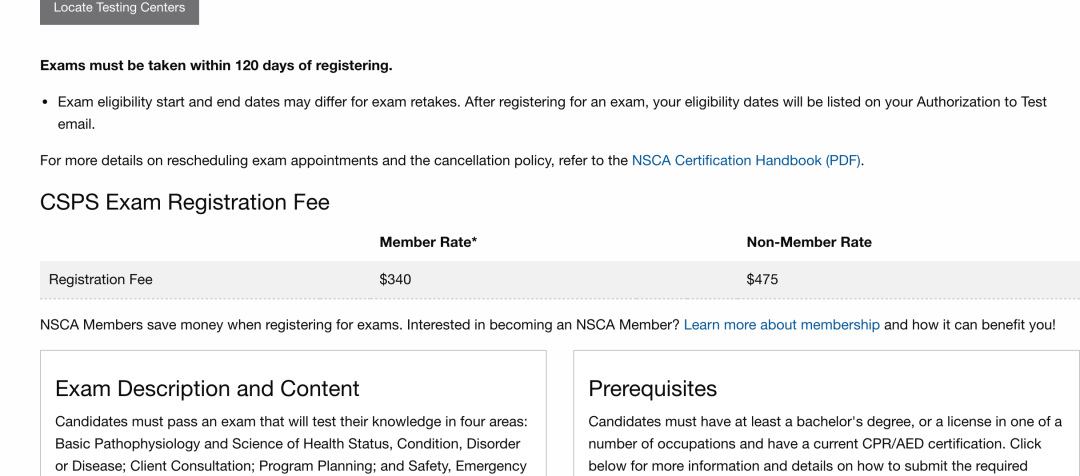Click the Locate Testing Centers button

(x=119, y=8)
